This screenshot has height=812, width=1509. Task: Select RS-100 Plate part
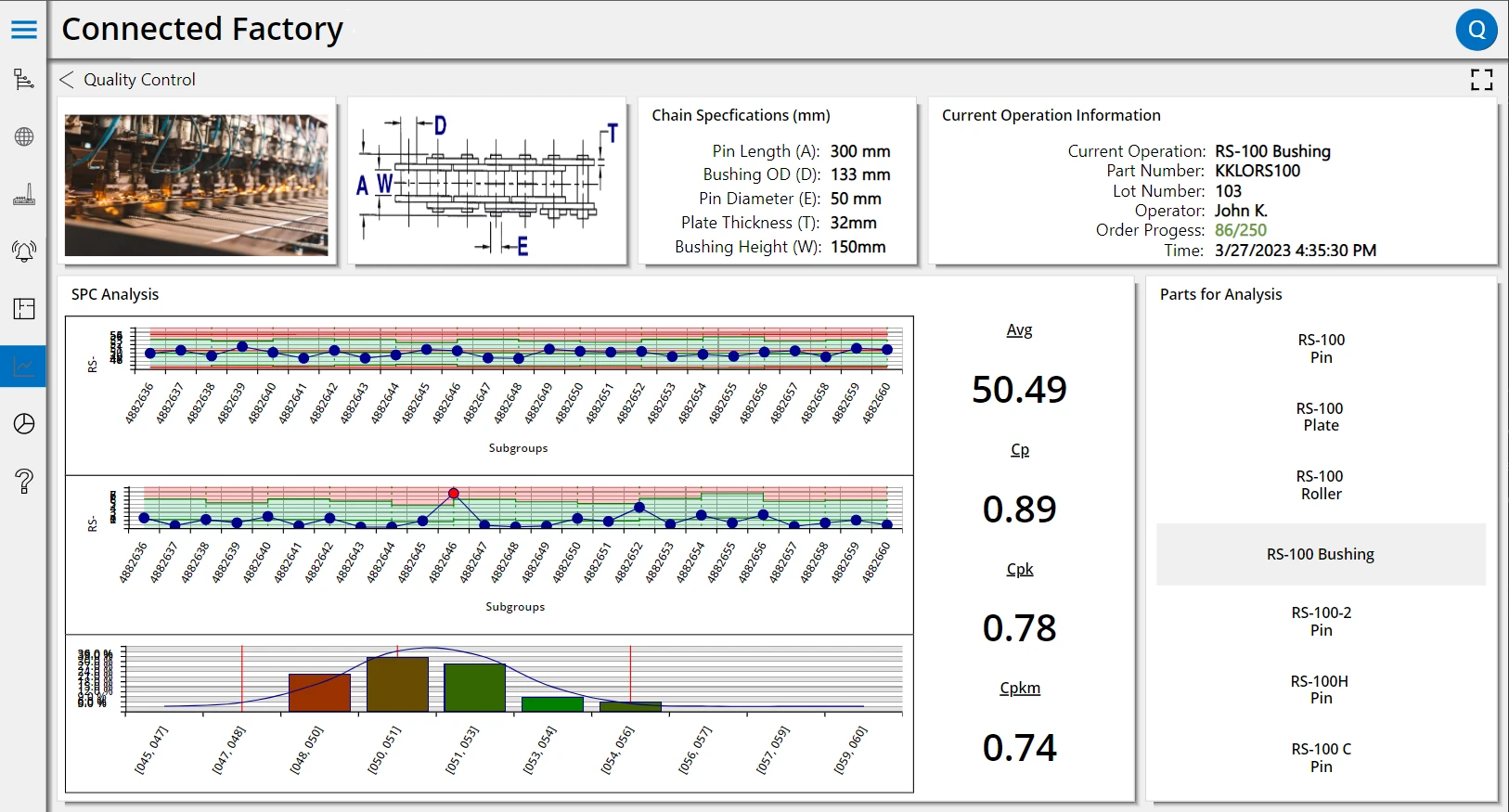(x=1321, y=417)
